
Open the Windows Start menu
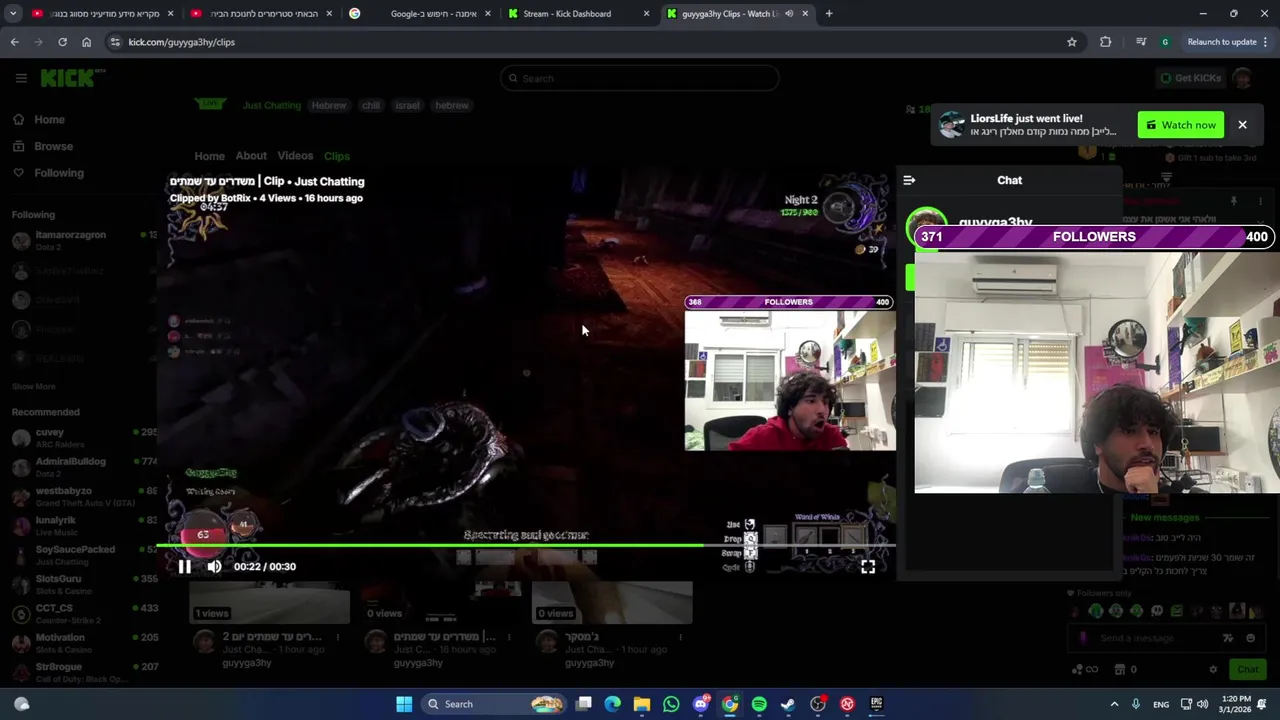click(404, 704)
